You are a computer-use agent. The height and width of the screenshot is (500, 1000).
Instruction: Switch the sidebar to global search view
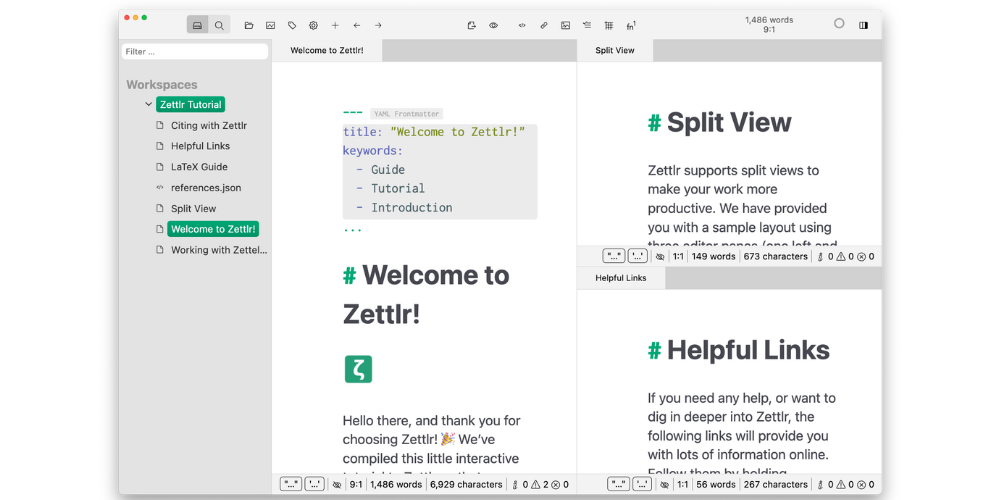tap(219, 25)
